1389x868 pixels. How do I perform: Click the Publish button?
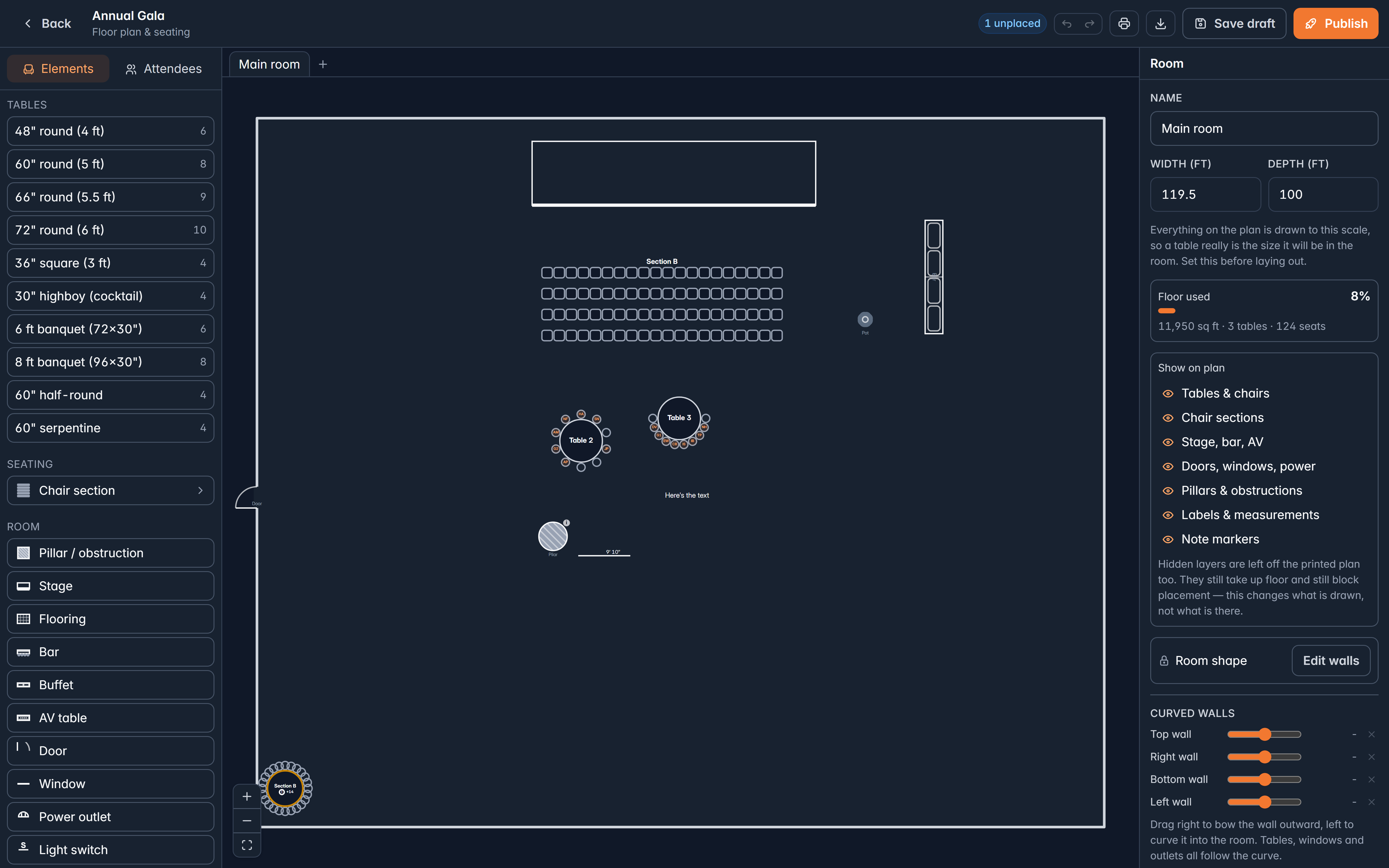pyautogui.click(x=1336, y=23)
